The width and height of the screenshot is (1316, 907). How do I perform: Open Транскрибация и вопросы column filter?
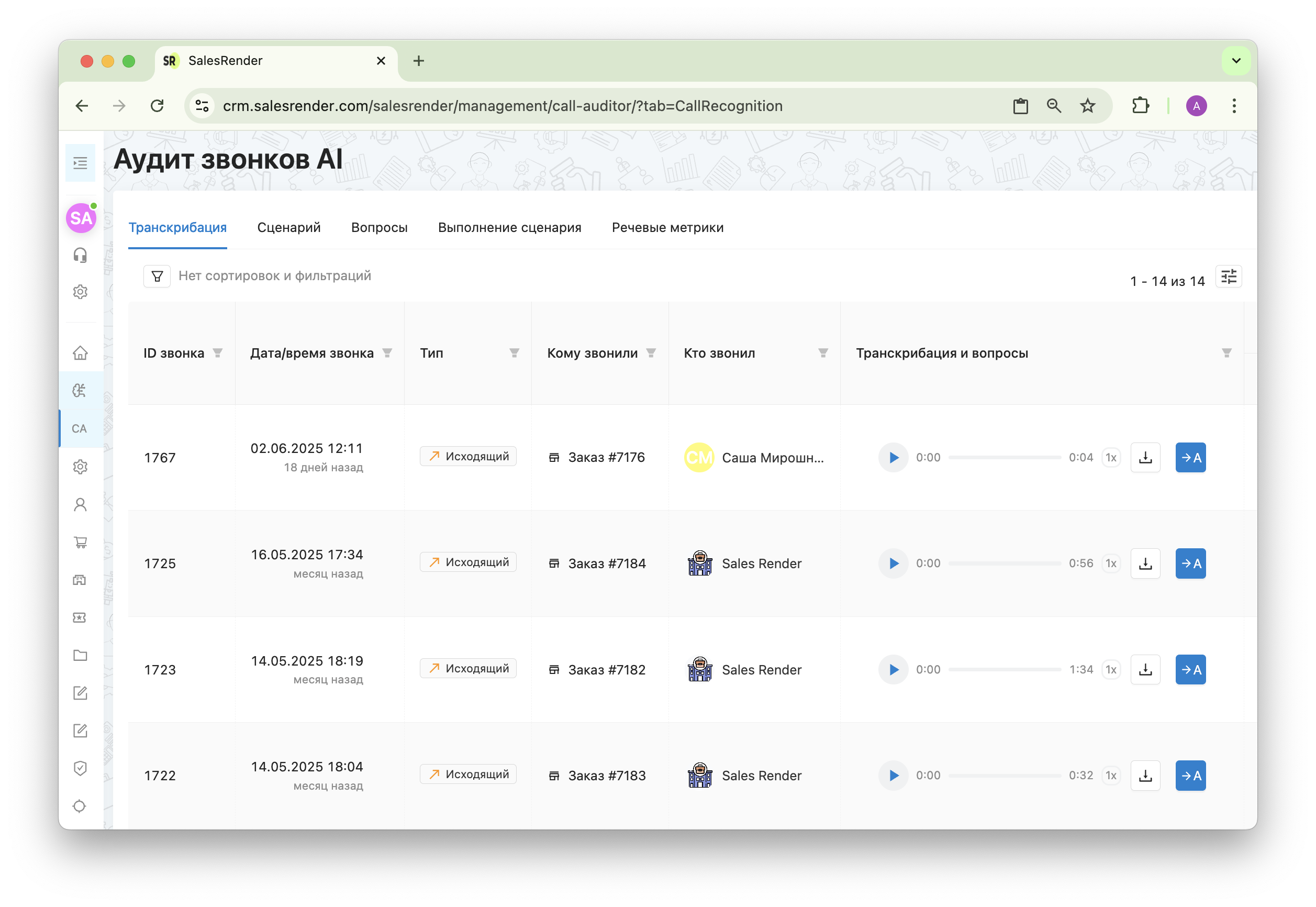coord(1226,353)
